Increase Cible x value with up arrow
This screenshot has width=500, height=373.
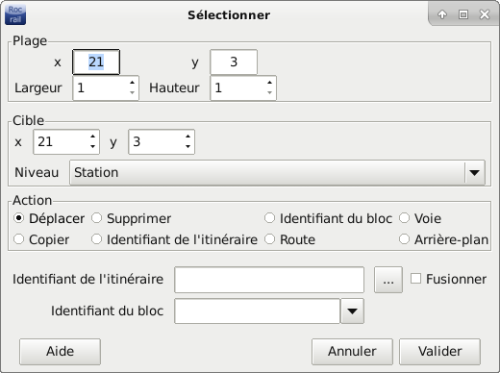point(93,137)
